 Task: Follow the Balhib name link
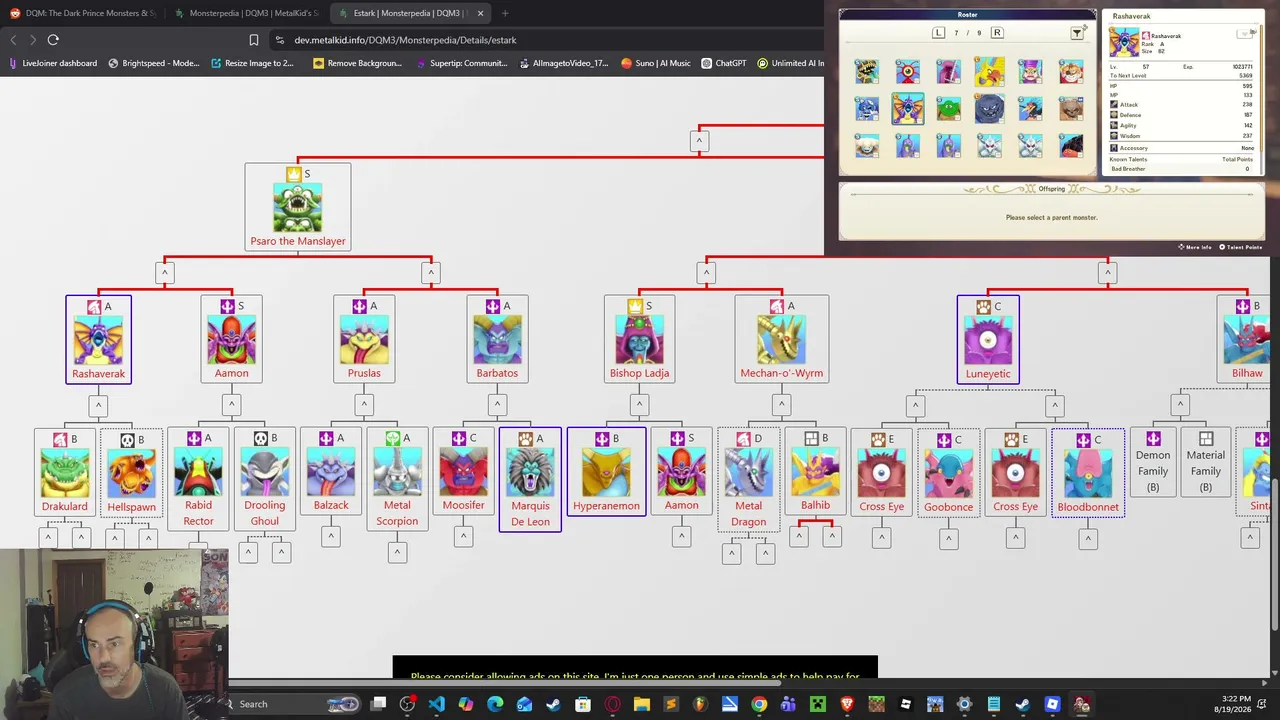815,505
